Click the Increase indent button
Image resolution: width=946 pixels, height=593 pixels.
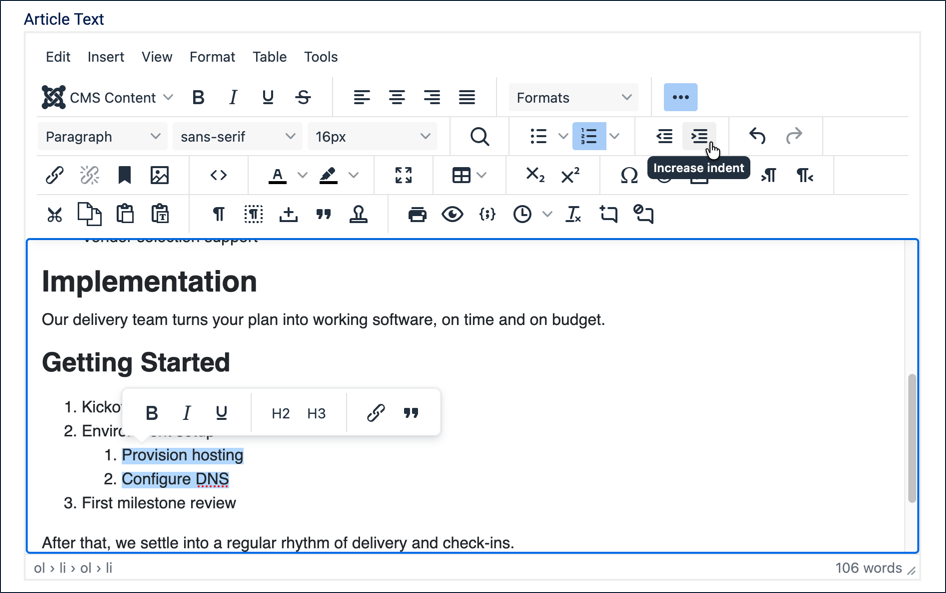pos(699,136)
